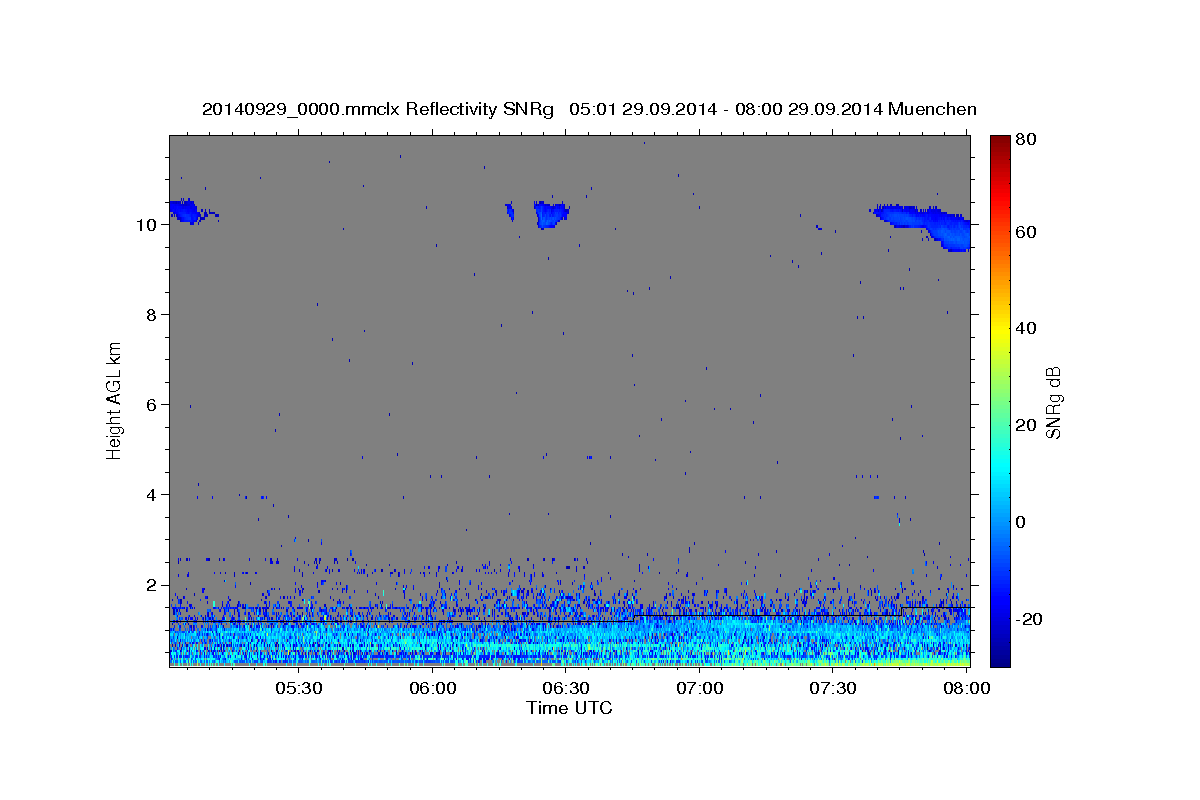1200x800 pixels.
Task: Click the colorbar value 20
Action: (x=1027, y=425)
